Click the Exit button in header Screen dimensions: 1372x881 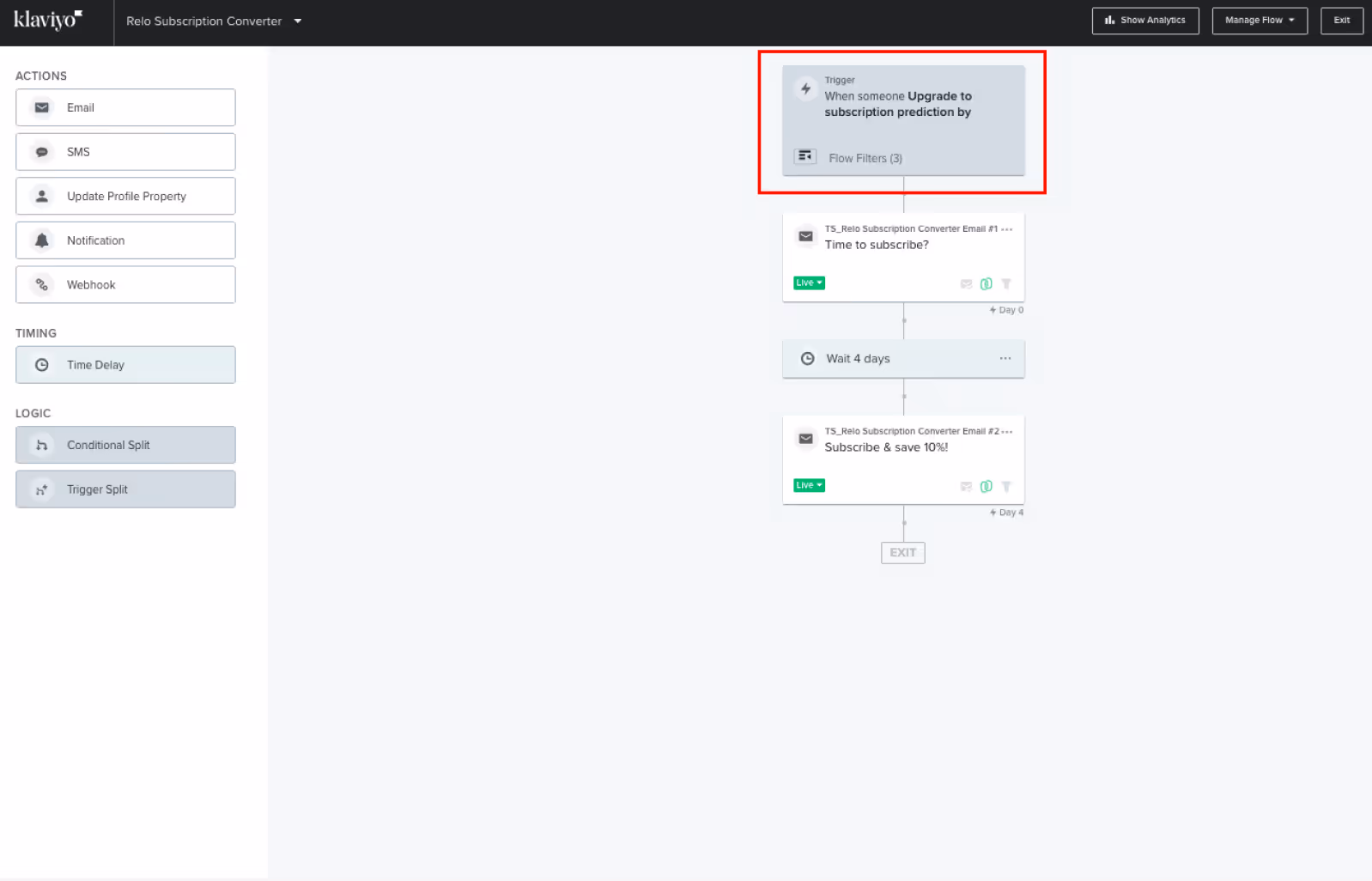[x=1341, y=21]
